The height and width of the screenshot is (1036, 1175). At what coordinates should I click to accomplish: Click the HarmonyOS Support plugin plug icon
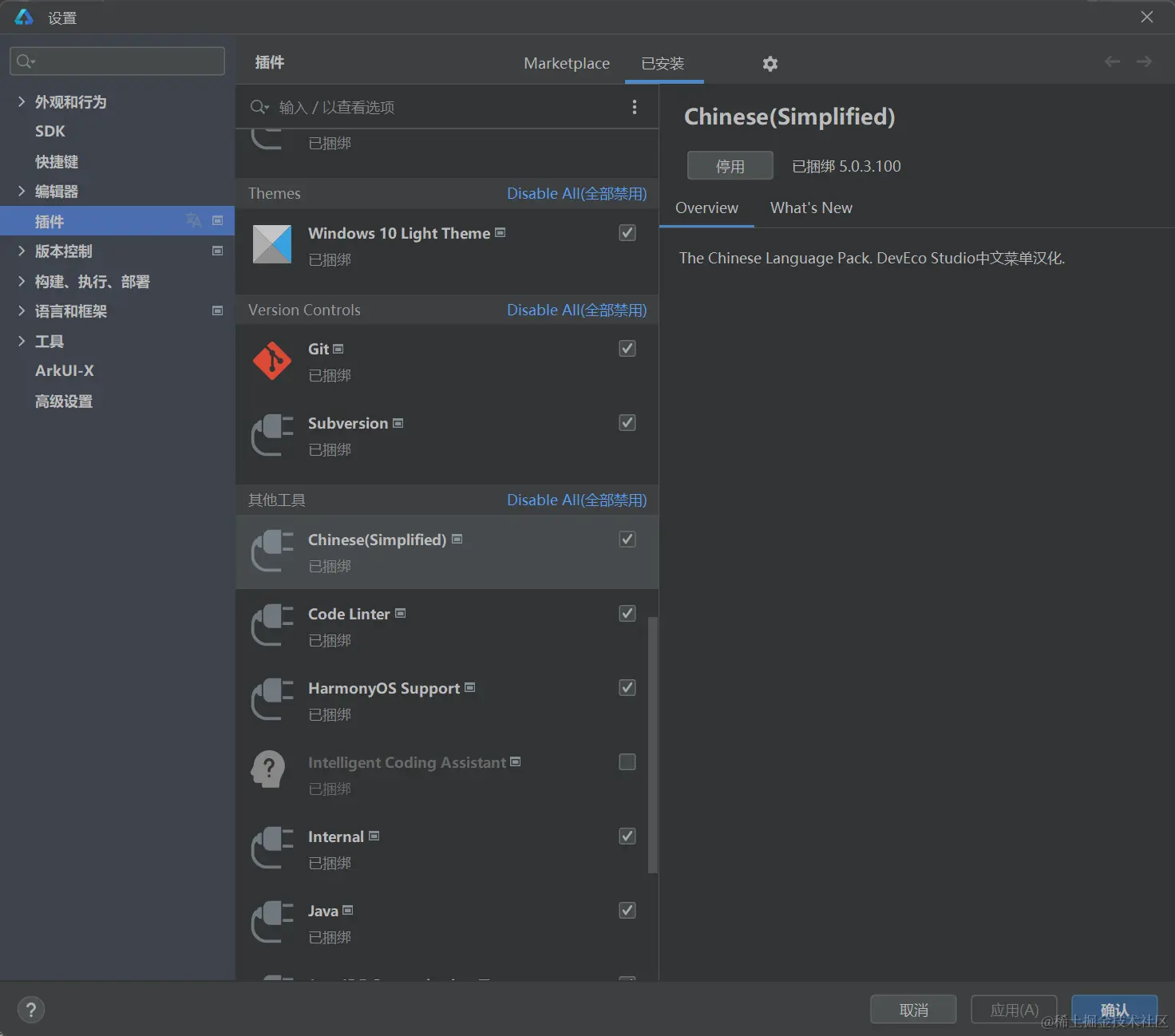(272, 700)
